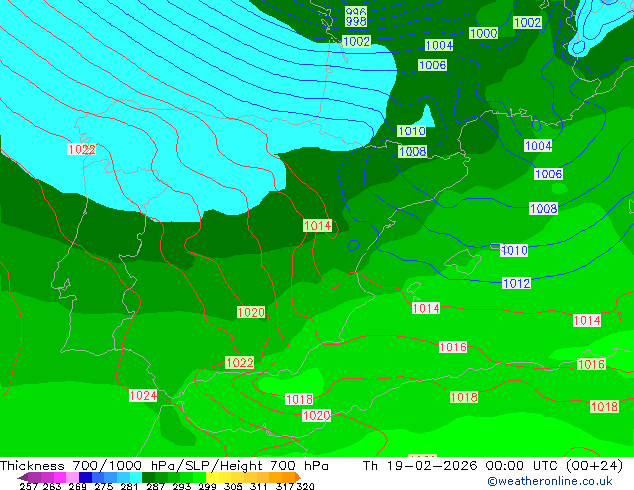This screenshot has height=490, width=634.
Task: Click the red 1014 label with green background
Action: point(317,226)
